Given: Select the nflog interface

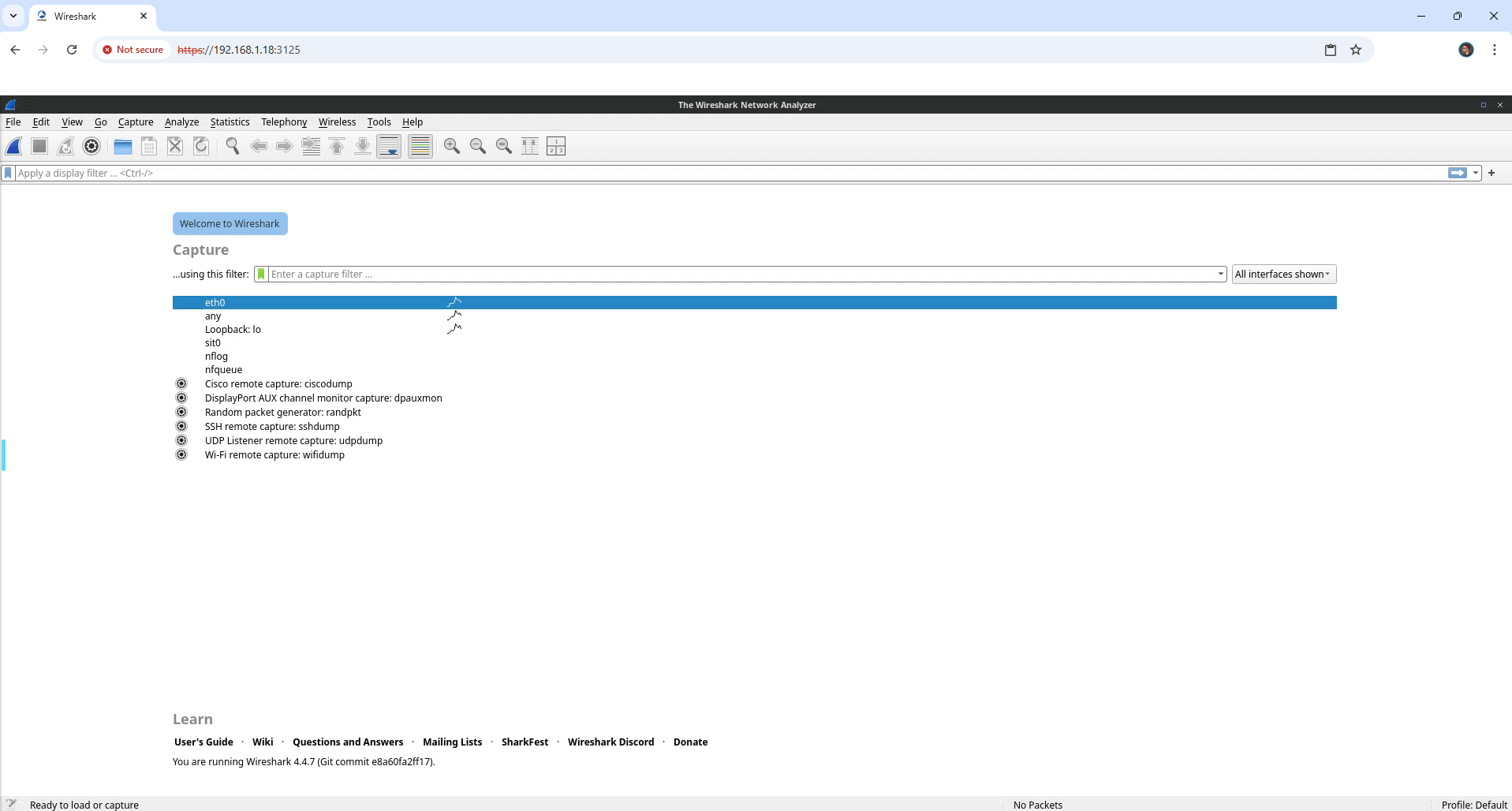Looking at the screenshot, I should [x=755, y=356].
